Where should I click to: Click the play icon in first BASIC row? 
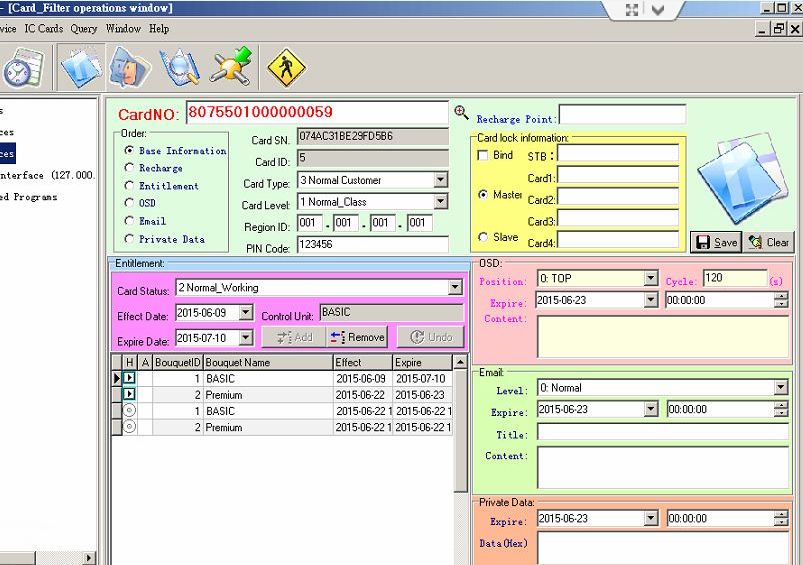click(129, 378)
